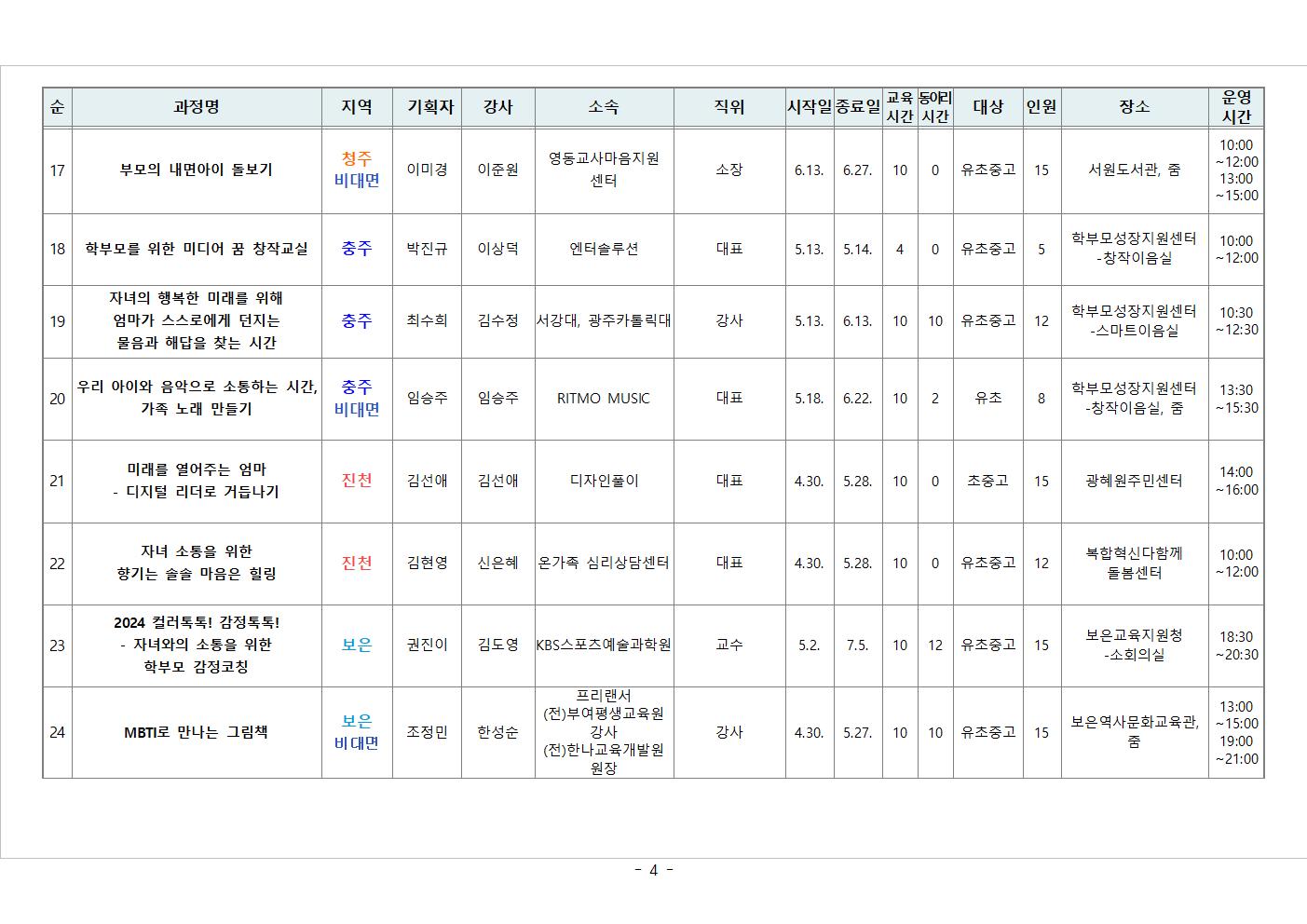
Task: Select instructor name '이준원'
Action: pos(498,170)
